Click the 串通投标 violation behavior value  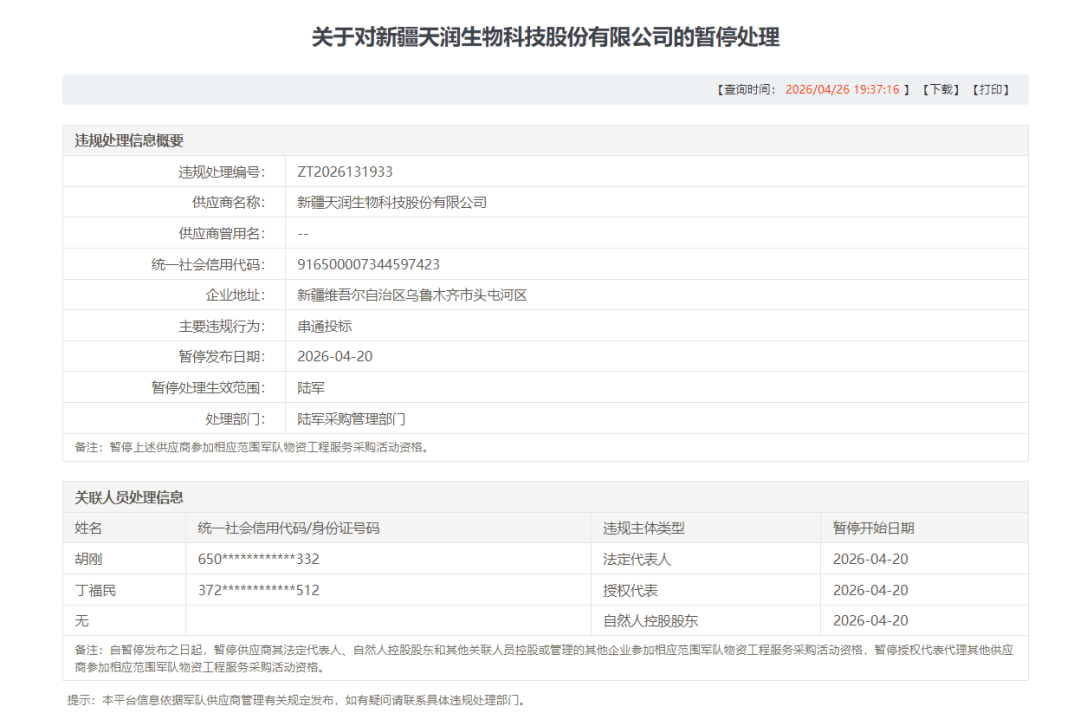click(324, 327)
